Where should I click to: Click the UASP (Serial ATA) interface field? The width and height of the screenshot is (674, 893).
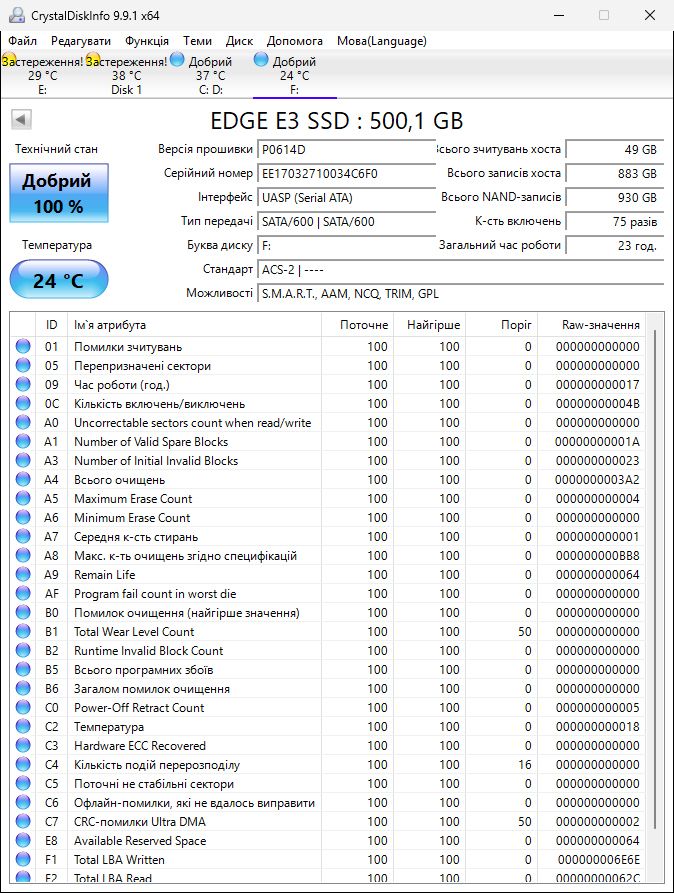tap(346, 198)
